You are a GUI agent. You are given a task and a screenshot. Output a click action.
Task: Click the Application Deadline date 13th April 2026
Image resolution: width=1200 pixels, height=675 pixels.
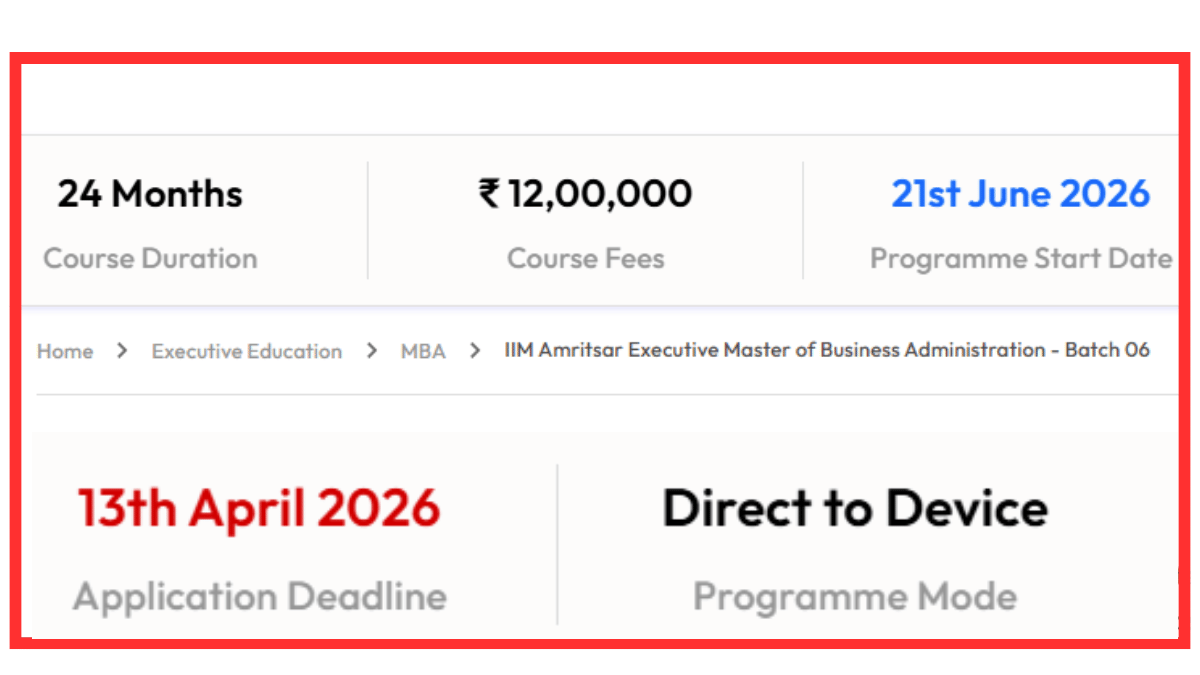point(258,507)
